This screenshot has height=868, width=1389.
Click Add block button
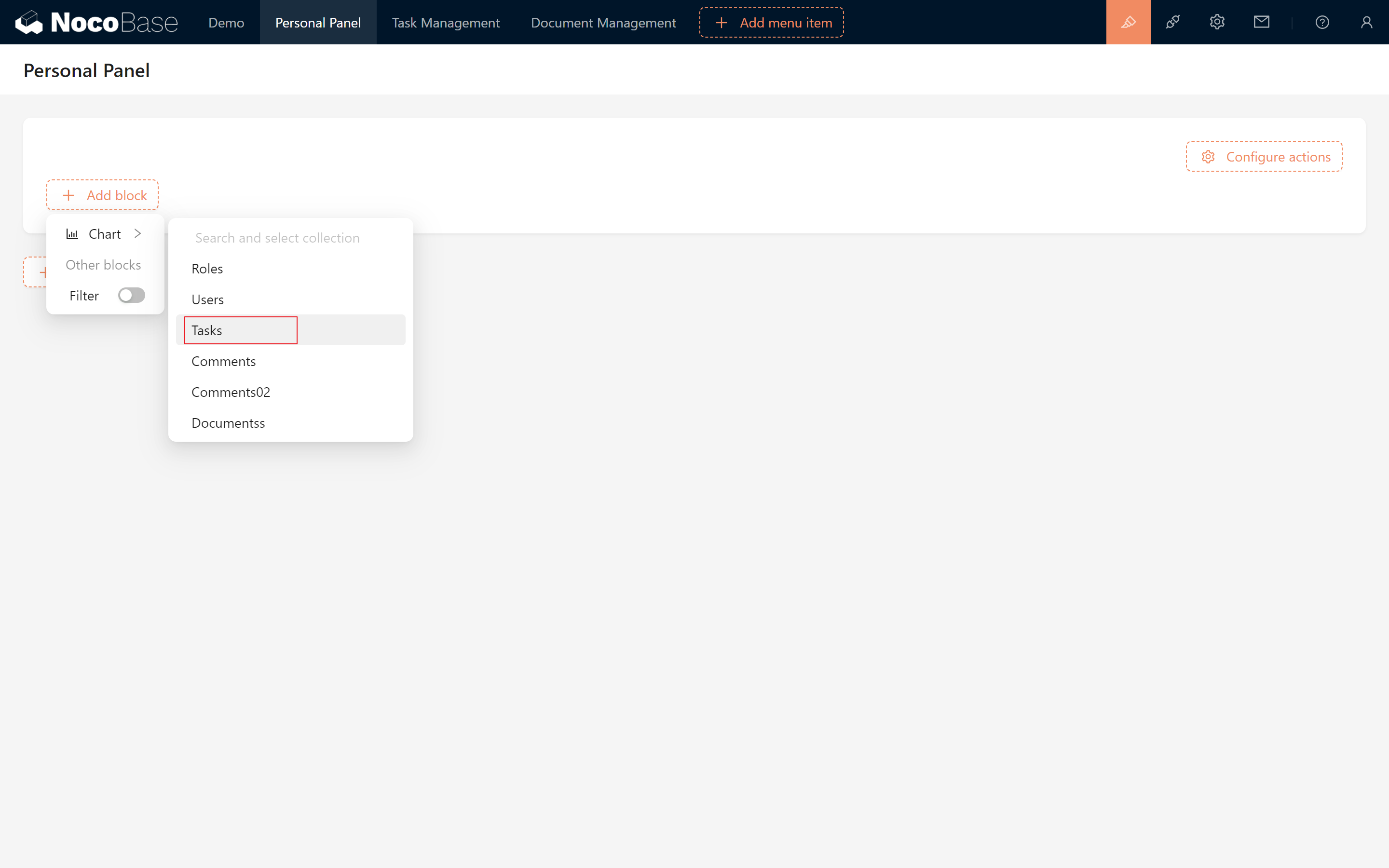(102, 195)
